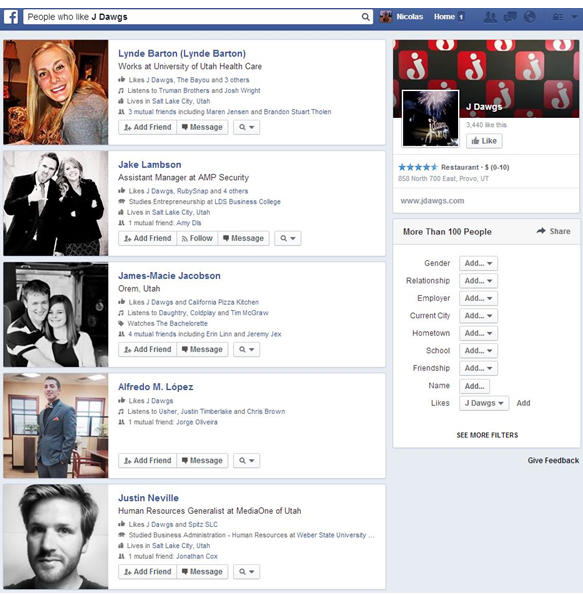
Task: Open search dropdown for Jake Lambson
Action: click(x=288, y=238)
